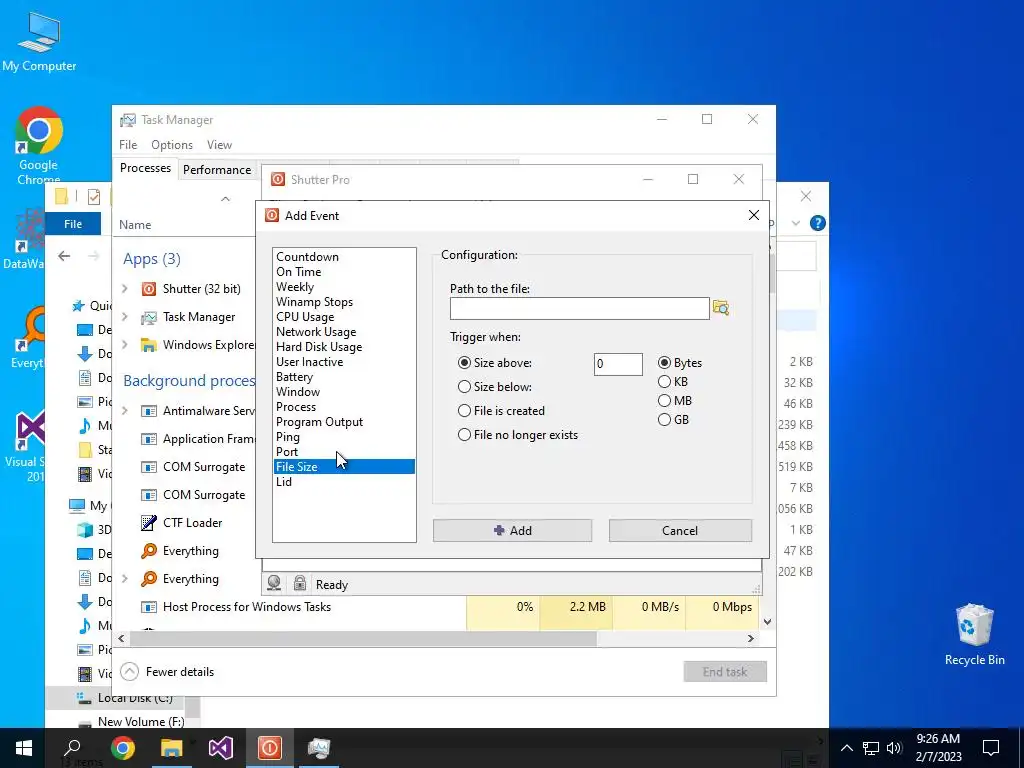Open Task Manager File menu

click(x=128, y=145)
